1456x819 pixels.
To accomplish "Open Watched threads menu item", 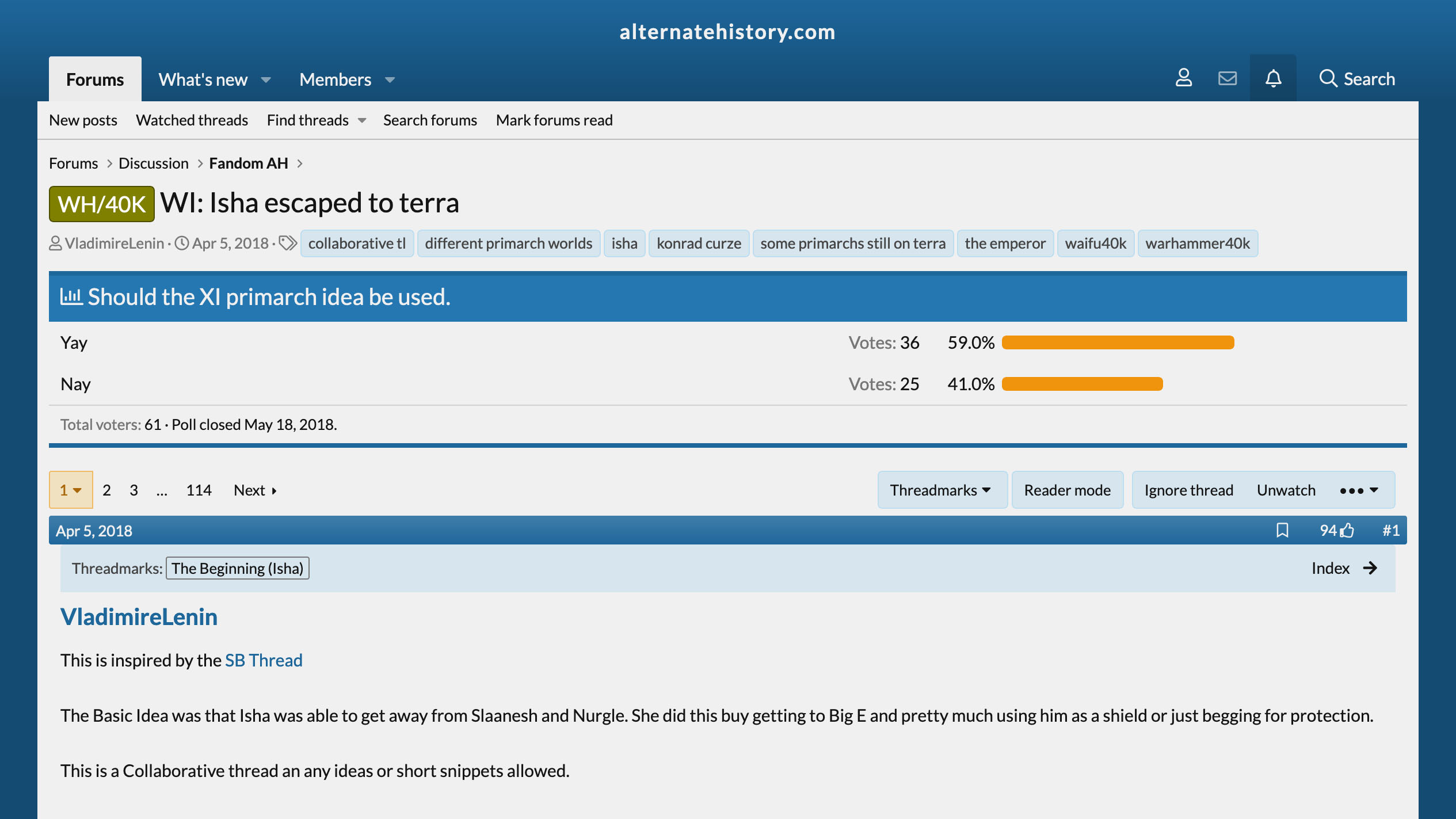I will tap(192, 120).
